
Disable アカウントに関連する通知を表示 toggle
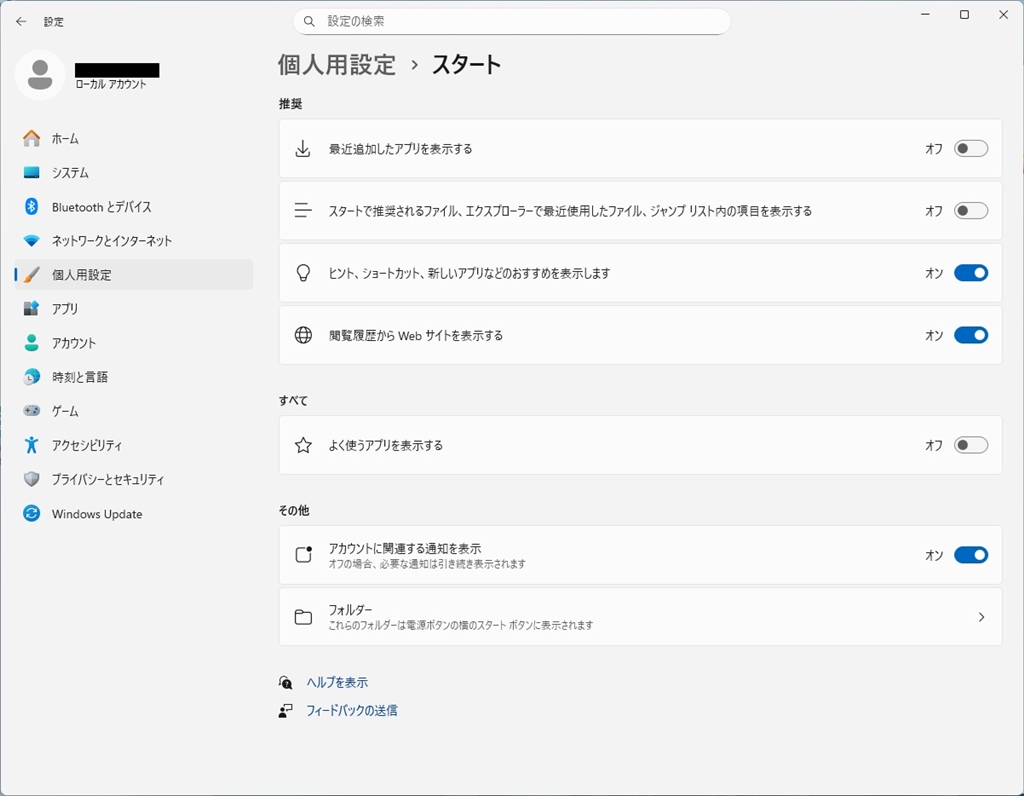[x=970, y=555]
